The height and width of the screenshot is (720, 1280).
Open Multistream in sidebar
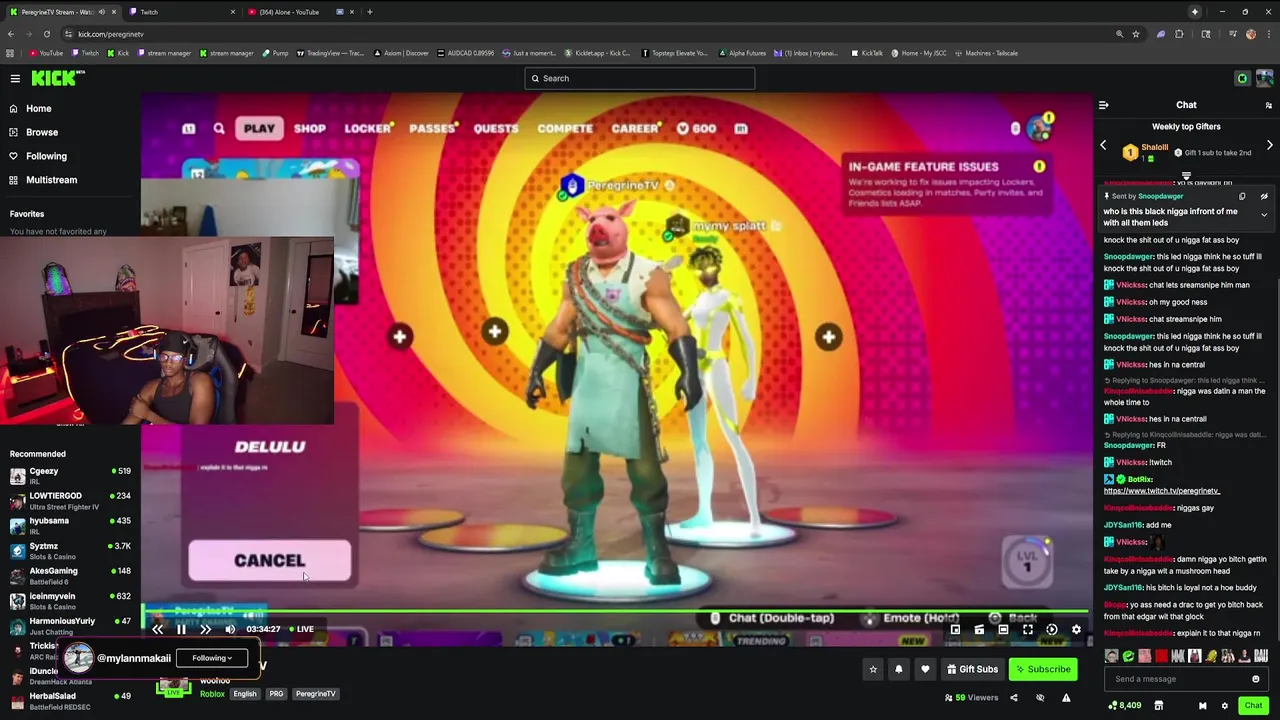(x=51, y=180)
